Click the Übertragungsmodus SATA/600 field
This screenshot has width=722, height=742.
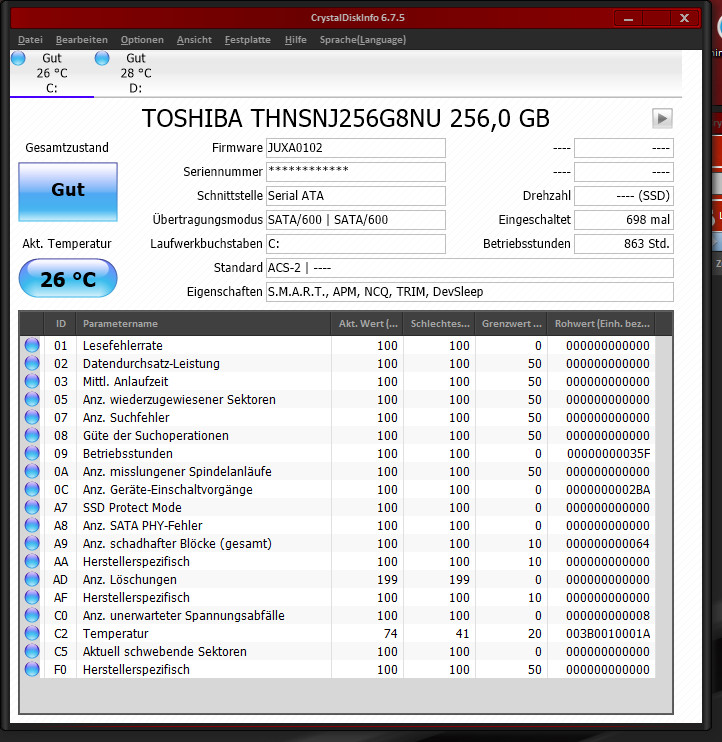(x=356, y=220)
